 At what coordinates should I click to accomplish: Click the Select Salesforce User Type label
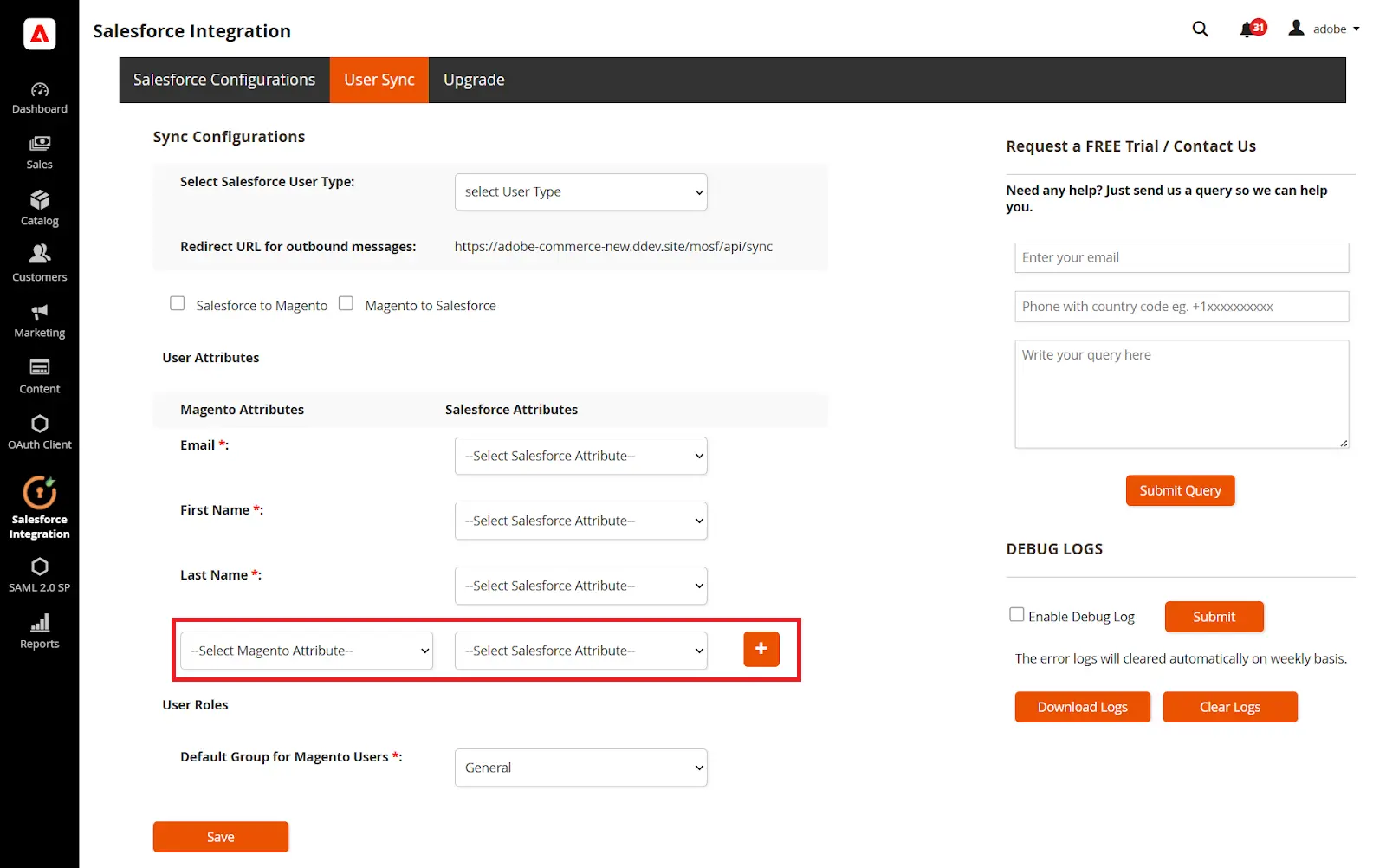pos(267,182)
